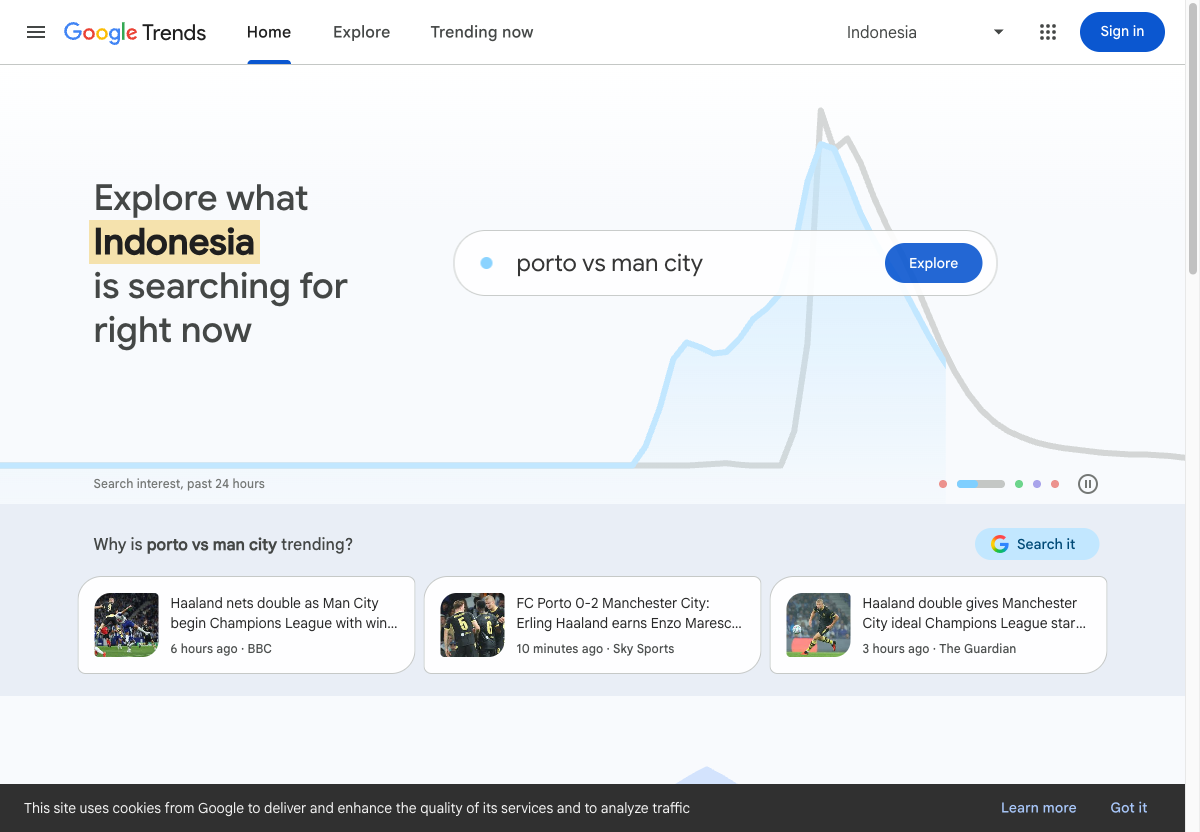
Task: Click the 'Search interest, past 24 hours' label
Action: click(x=179, y=484)
